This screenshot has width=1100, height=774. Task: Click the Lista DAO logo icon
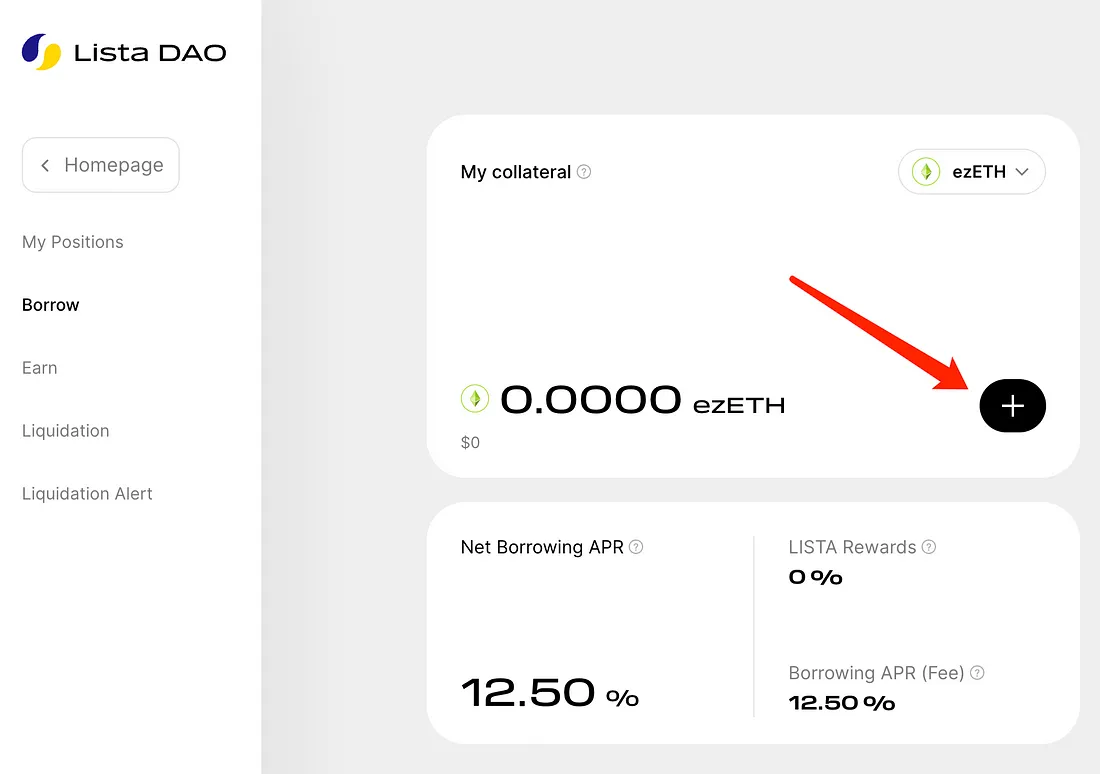coord(42,52)
